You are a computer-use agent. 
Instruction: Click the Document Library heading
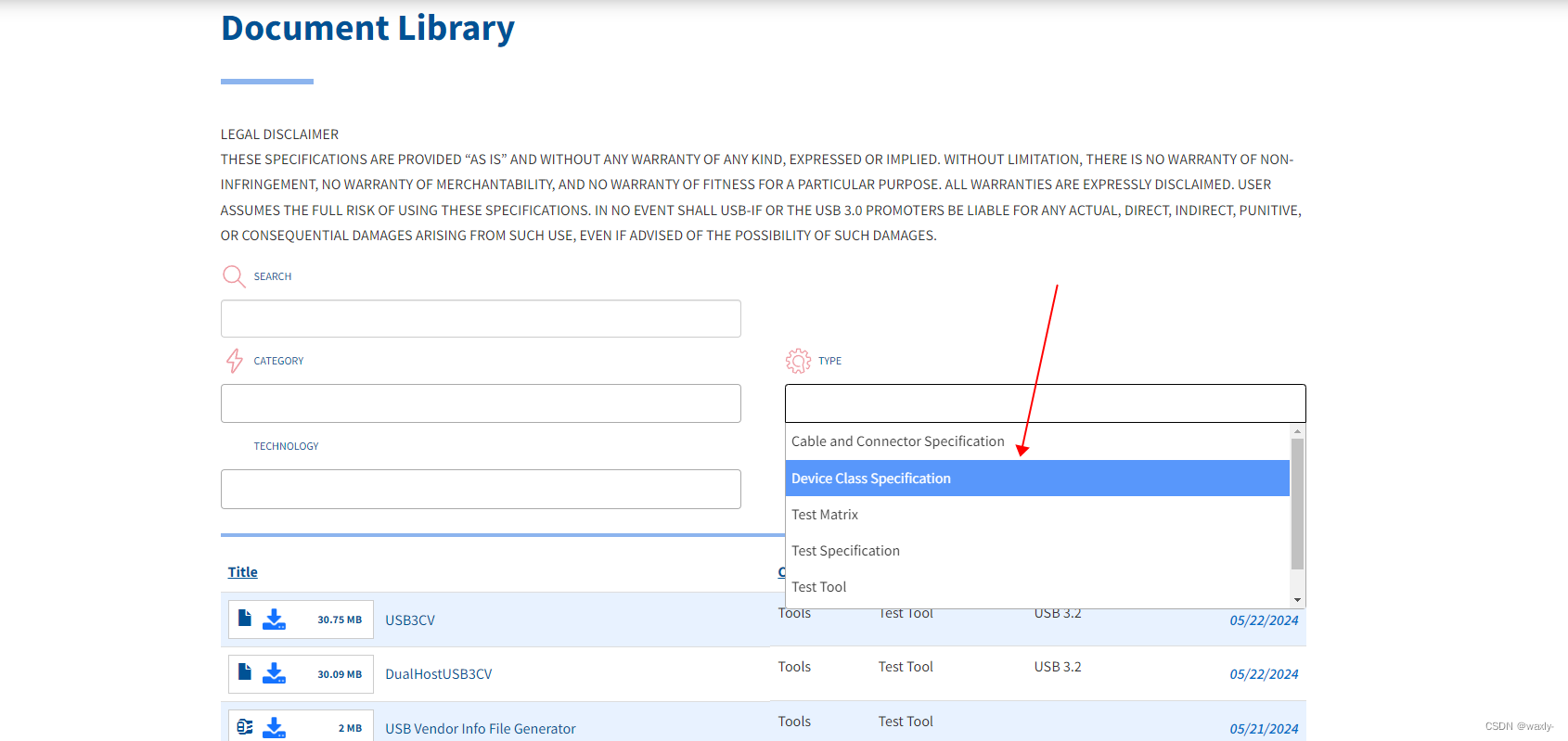[367, 28]
